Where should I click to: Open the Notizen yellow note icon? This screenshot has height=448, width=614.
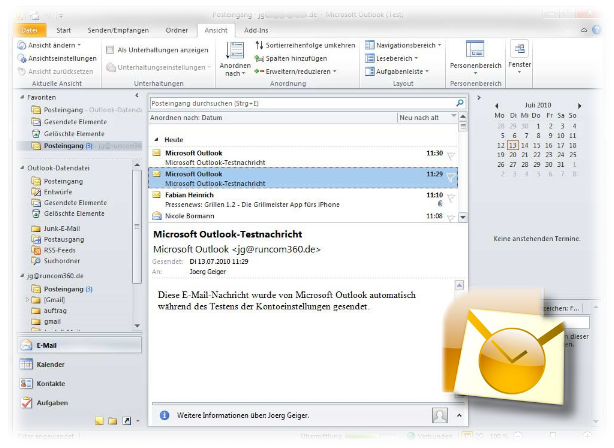pos(99,421)
